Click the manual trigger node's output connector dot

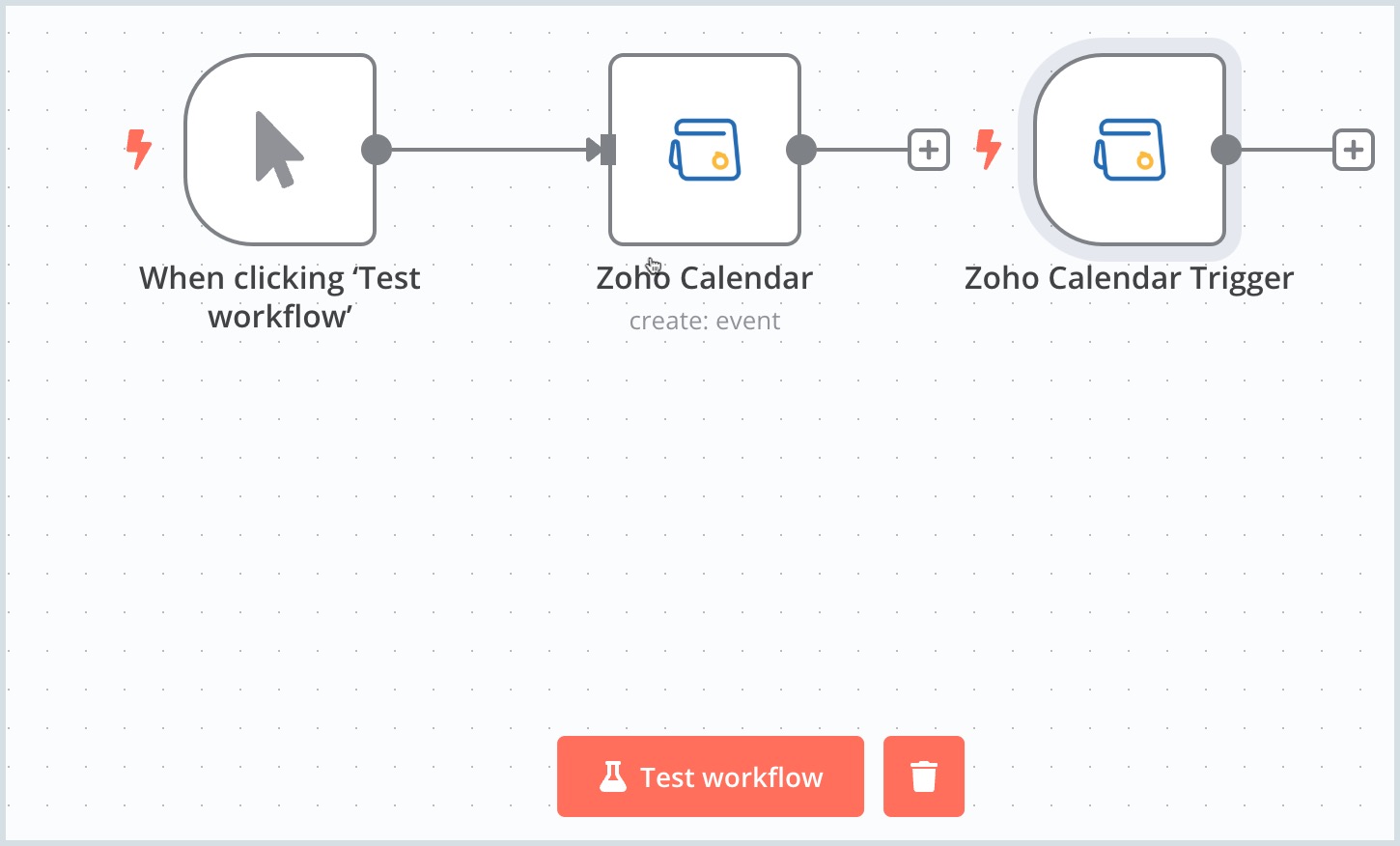(x=377, y=150)
